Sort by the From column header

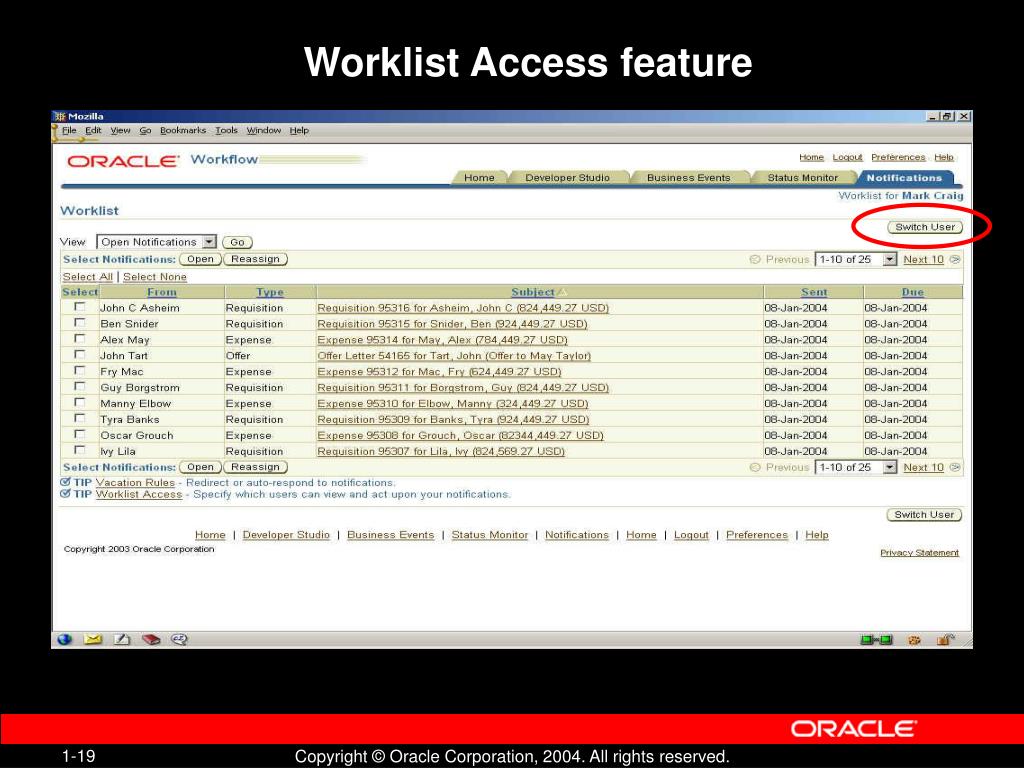tap(162, 293)
